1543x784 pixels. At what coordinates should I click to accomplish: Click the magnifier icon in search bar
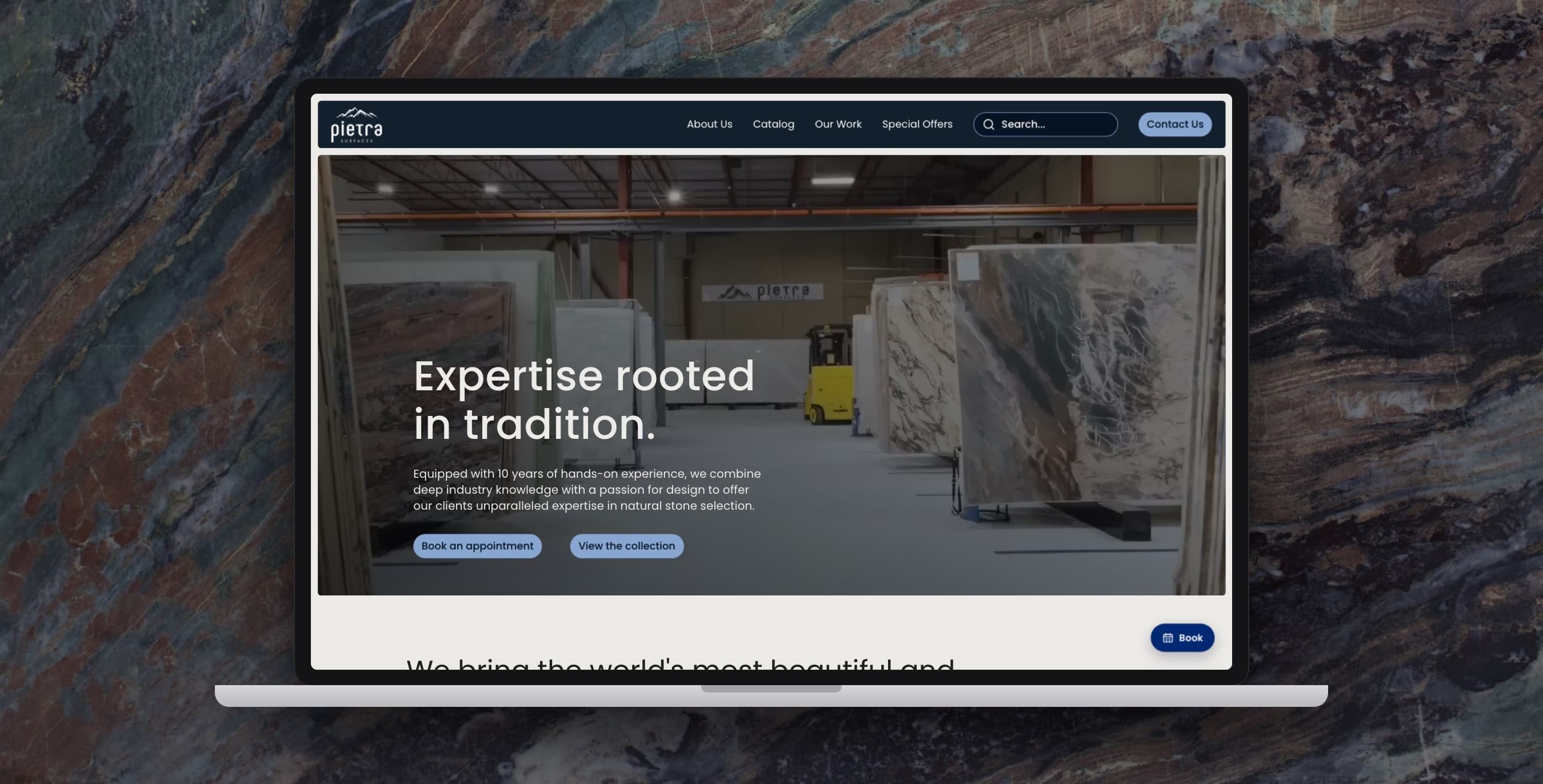point(988,125)
